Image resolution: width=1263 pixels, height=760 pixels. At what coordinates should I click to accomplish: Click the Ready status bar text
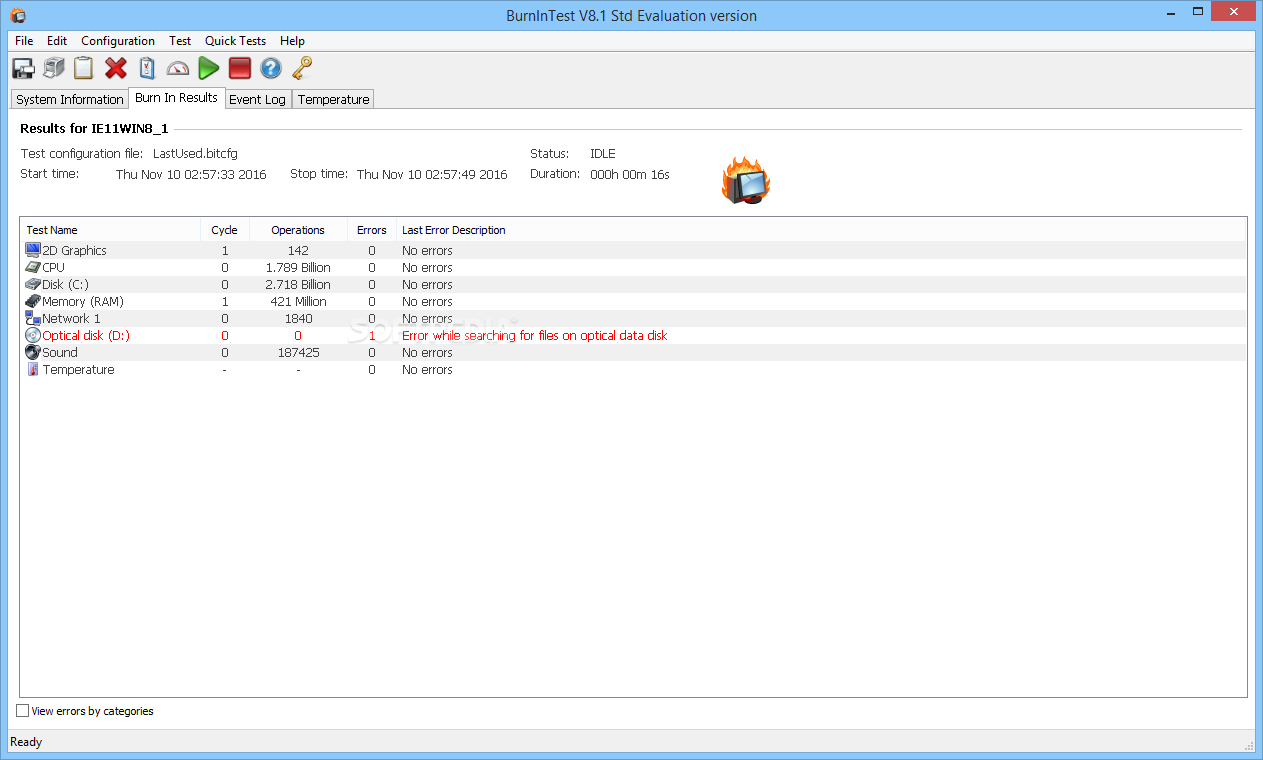pos(26,741)
